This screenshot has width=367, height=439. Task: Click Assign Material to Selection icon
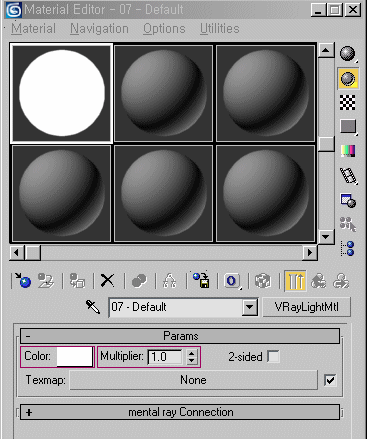pyautogui.click(x=77, y=280)
